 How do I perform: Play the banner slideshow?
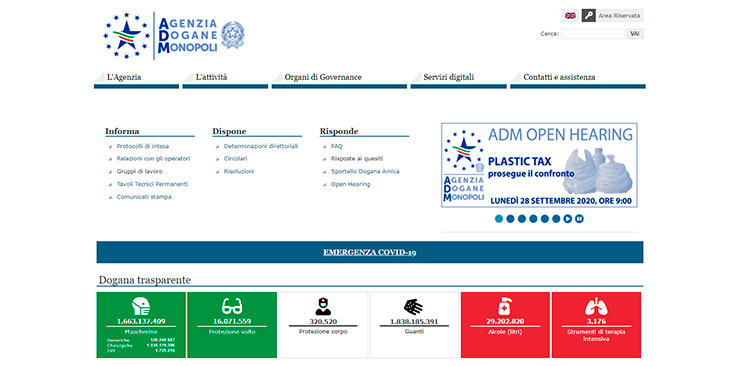[568, 219]
